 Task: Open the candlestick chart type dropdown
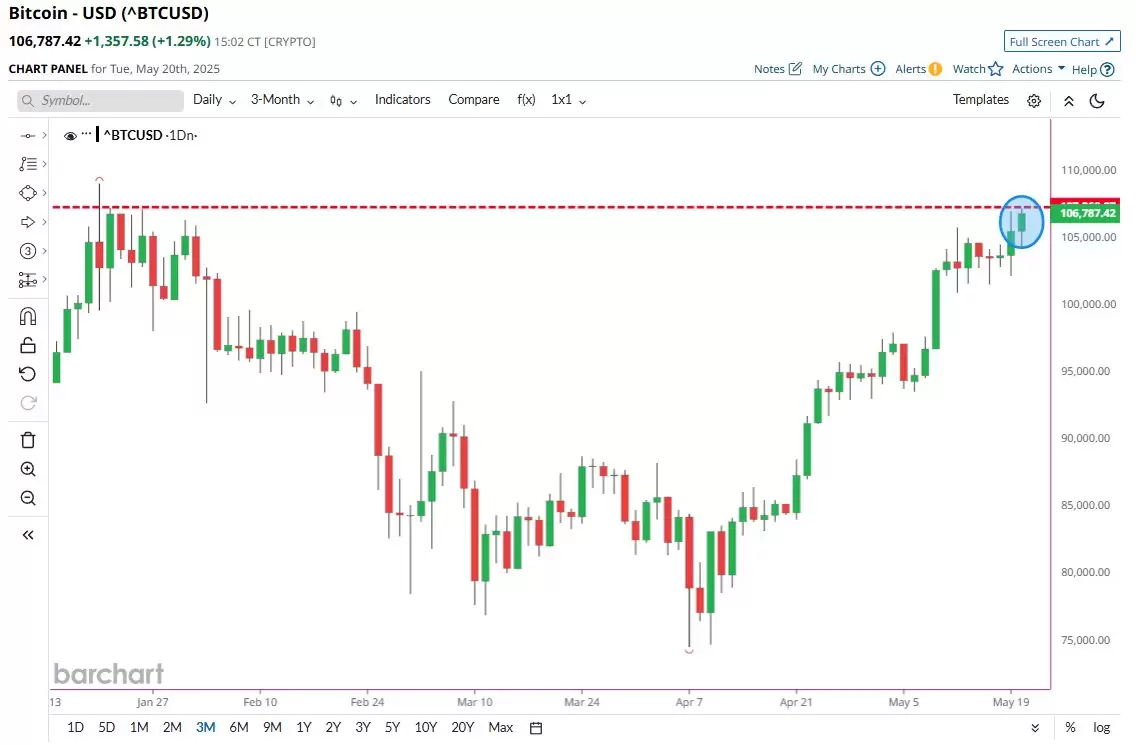click(343, 101)
